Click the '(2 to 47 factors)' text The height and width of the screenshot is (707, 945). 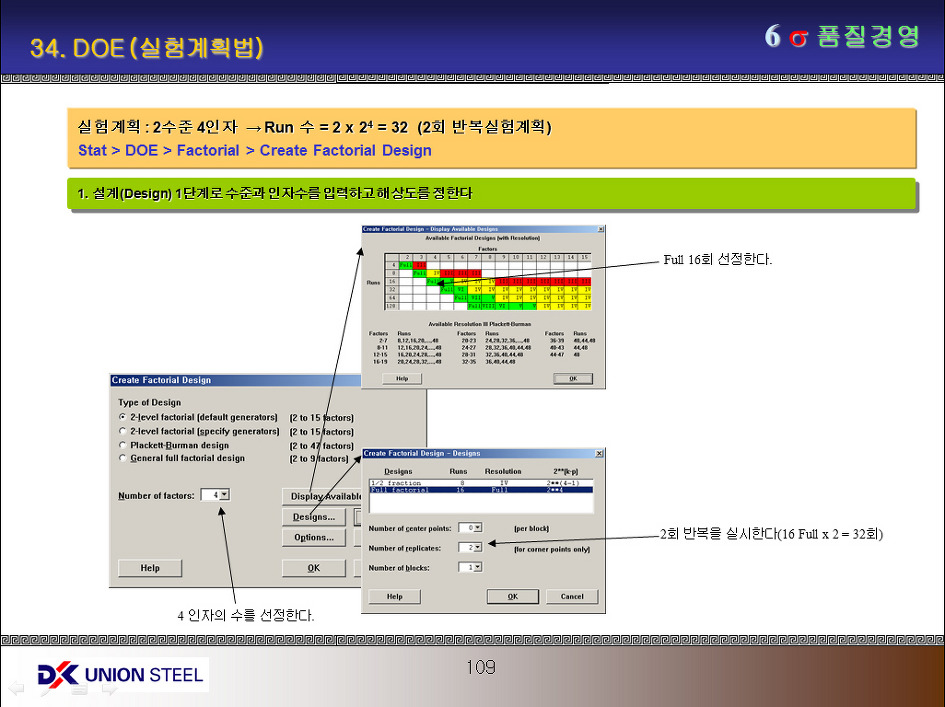click(x=321, y=446)
